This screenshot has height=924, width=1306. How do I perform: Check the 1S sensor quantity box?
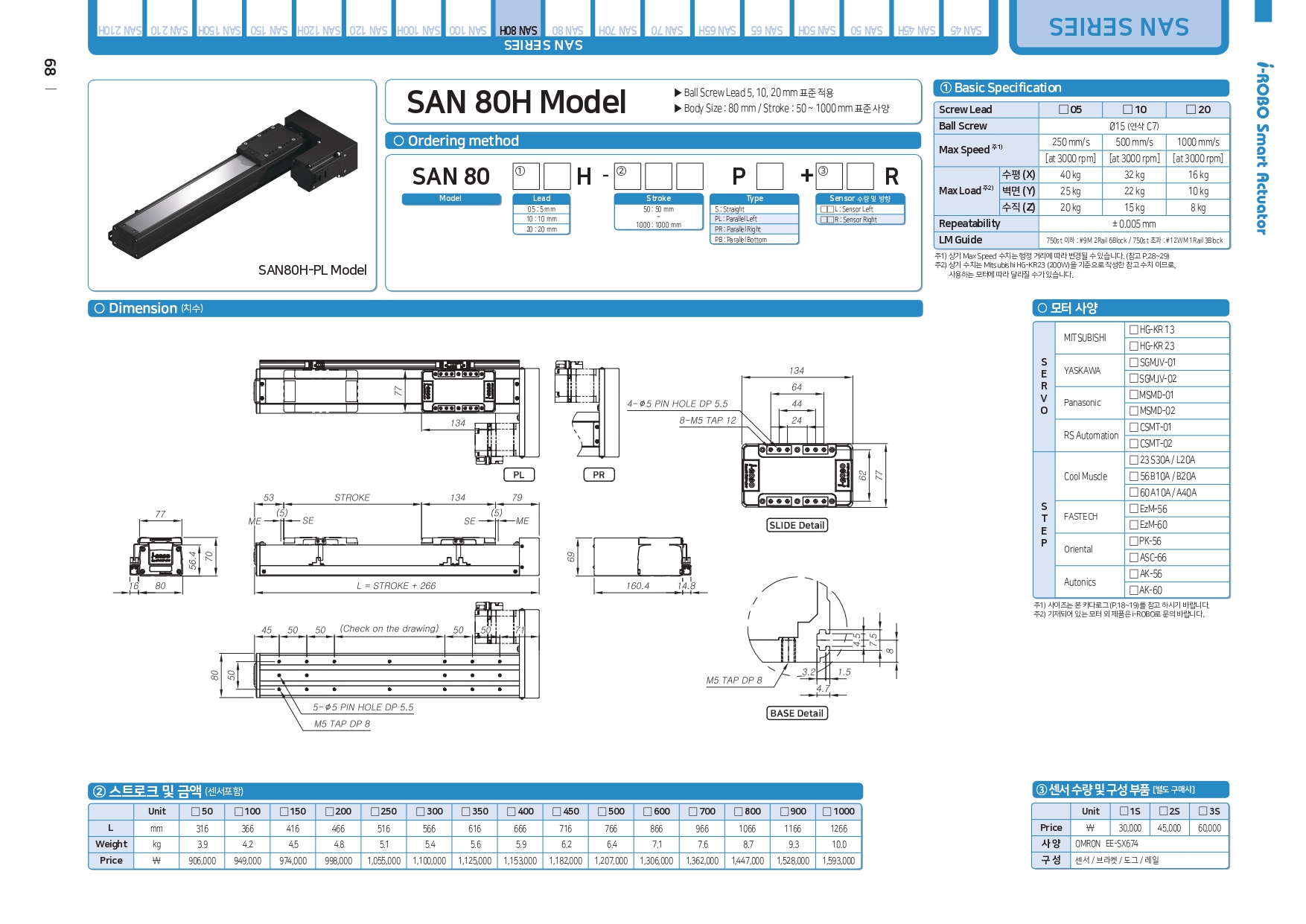(x=1124, y=811)
